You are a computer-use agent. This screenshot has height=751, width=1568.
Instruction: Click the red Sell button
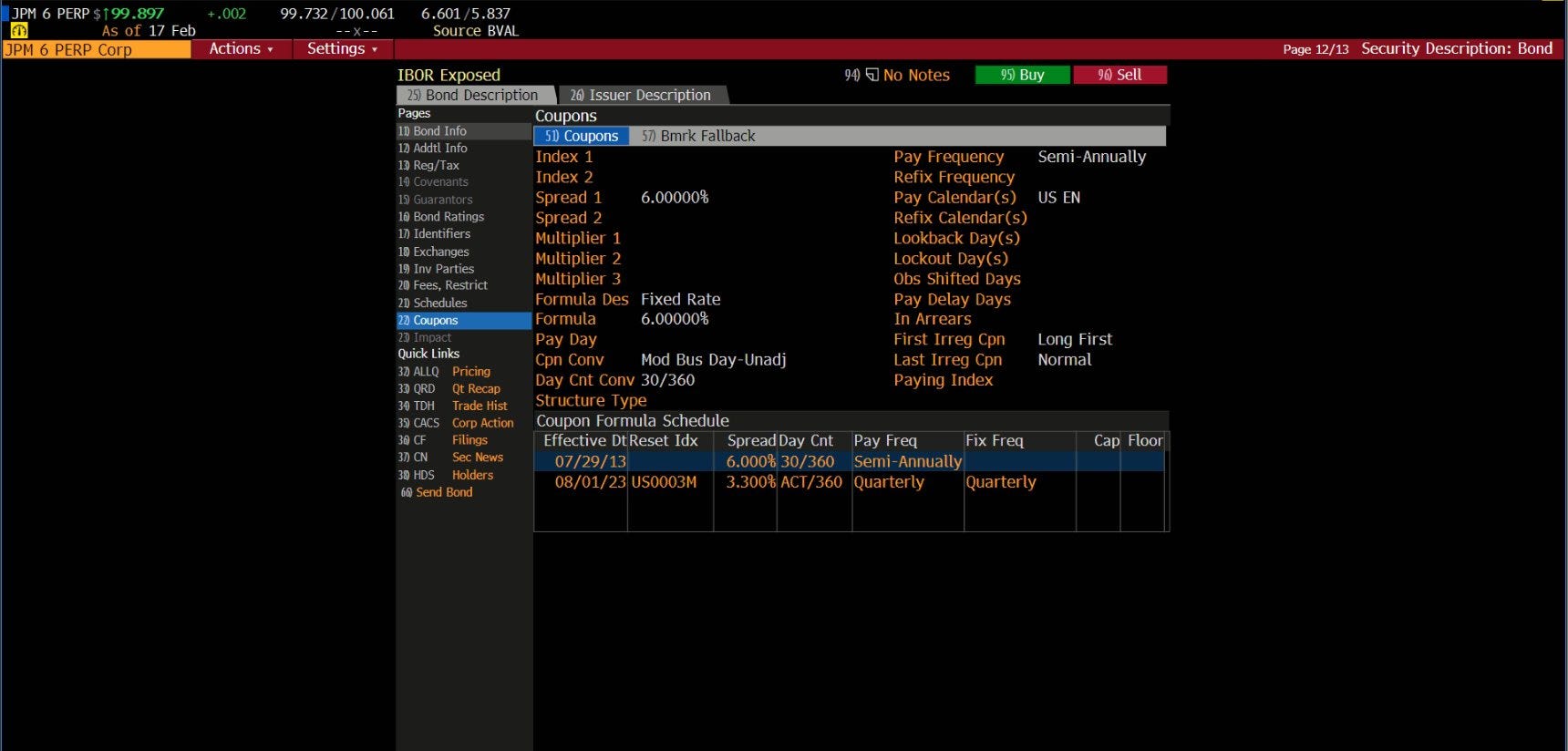(x=1119, y=75)
